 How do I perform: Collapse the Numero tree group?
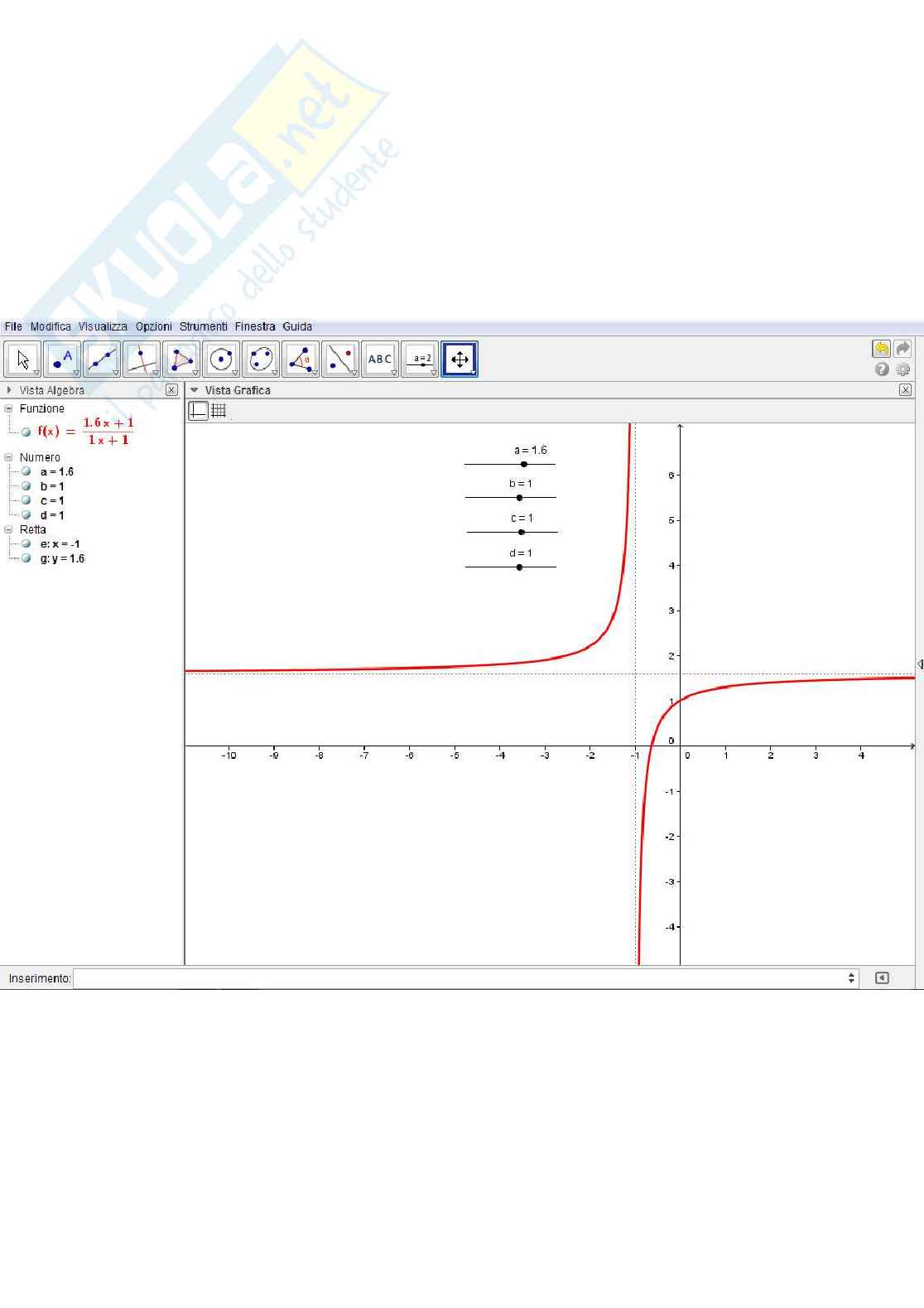[x=9, y=457]
